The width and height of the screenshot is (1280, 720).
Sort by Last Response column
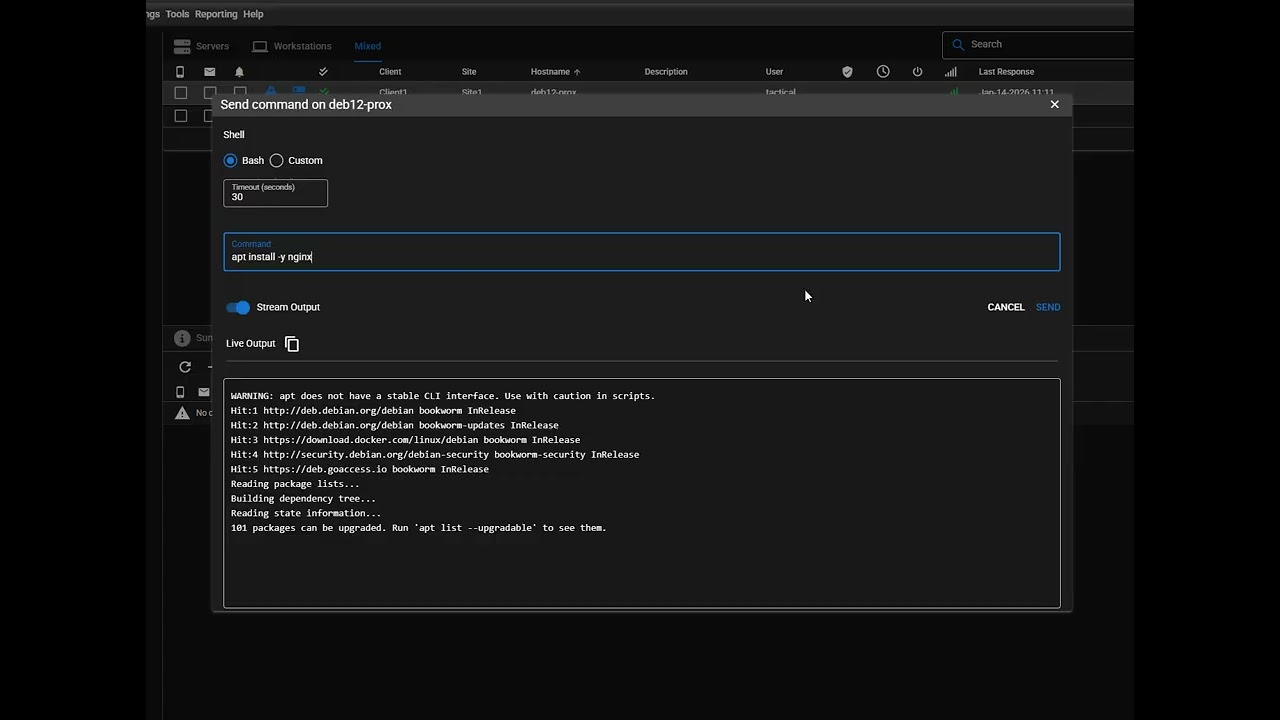(1006, 72)
